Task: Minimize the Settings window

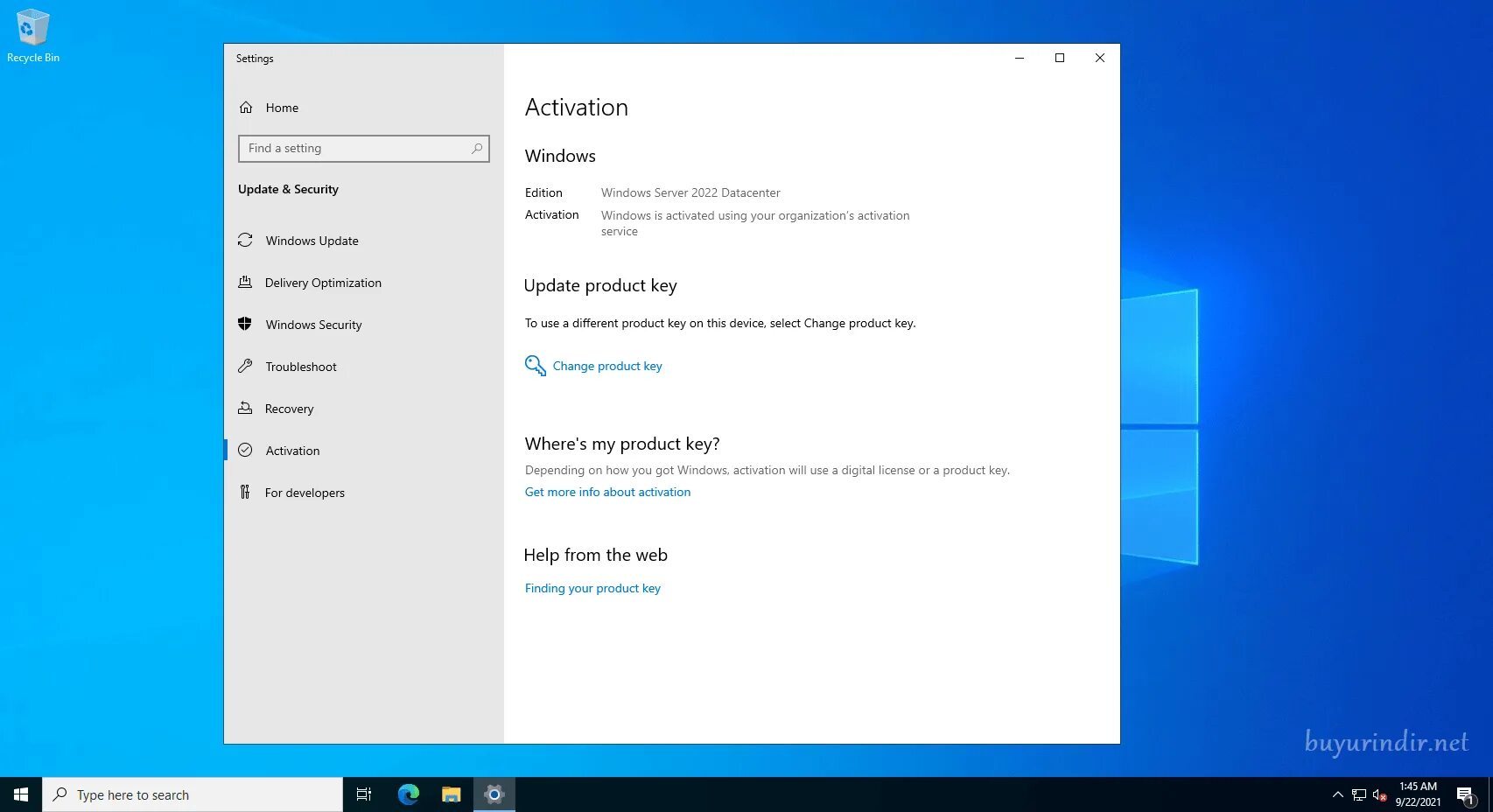Action: [1020, 58]
